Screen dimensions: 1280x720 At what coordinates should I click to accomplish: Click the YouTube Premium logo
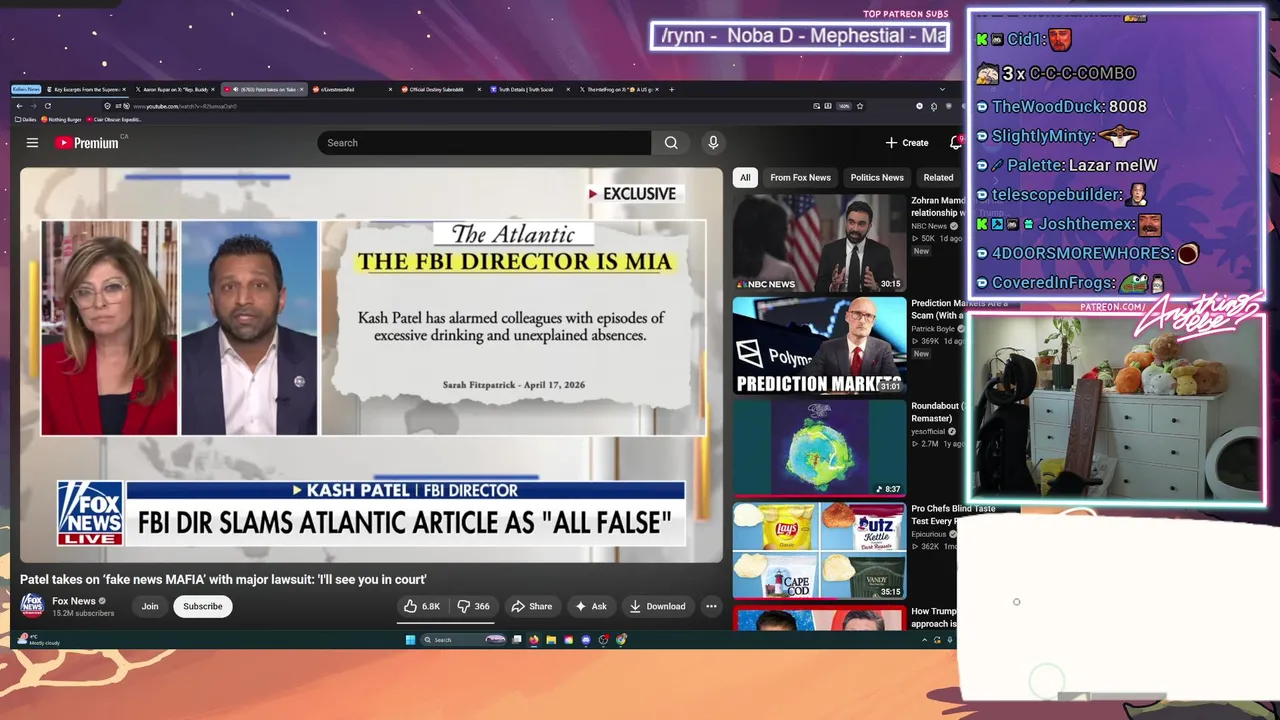coord(87,143)
